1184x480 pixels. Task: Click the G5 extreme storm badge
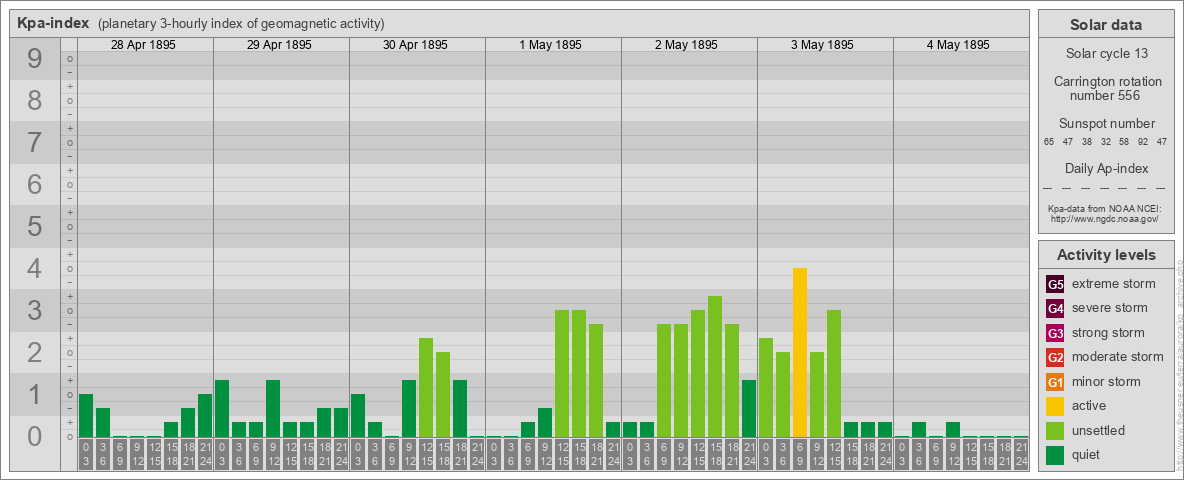(1055, 284)
